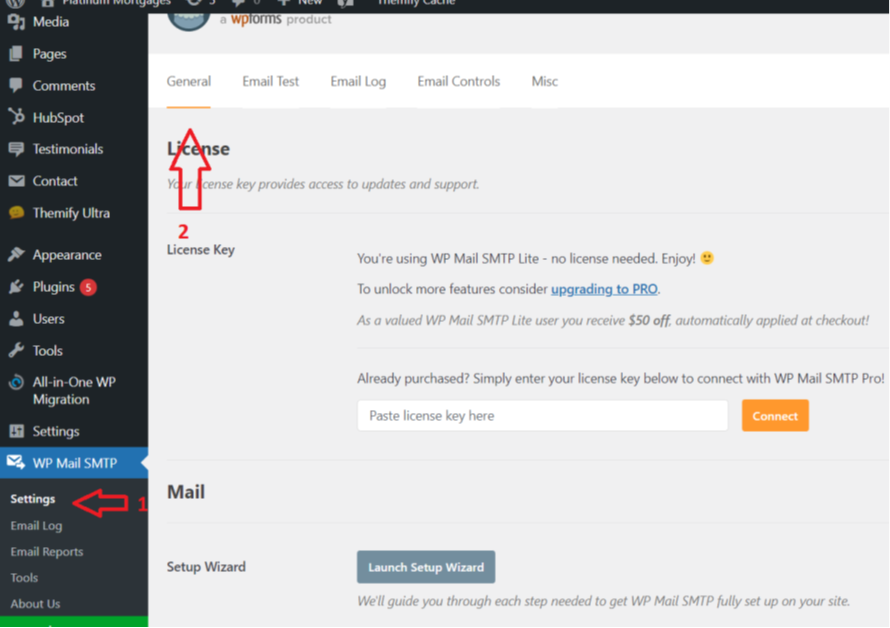Image resolution: width=890 pixels, height=628 pixels.
Task: Open the Users person icon
Action: coord(16,319)
